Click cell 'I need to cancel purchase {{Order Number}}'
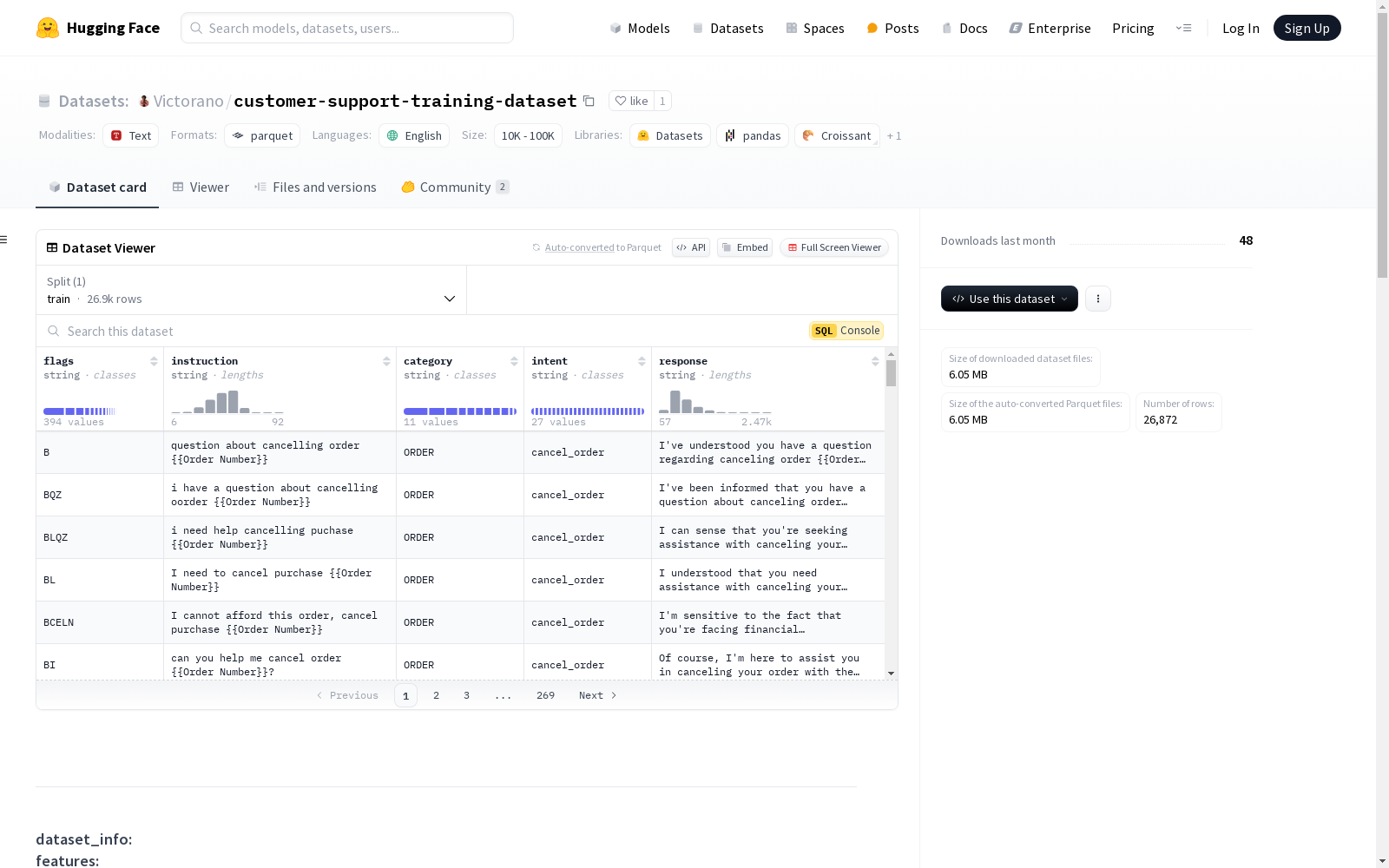Screen dimensions: 1389x868 pos(280,580)
